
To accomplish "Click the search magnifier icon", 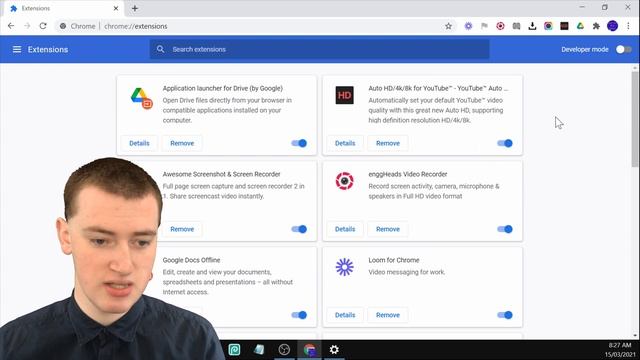I will (x=160, y=49).
